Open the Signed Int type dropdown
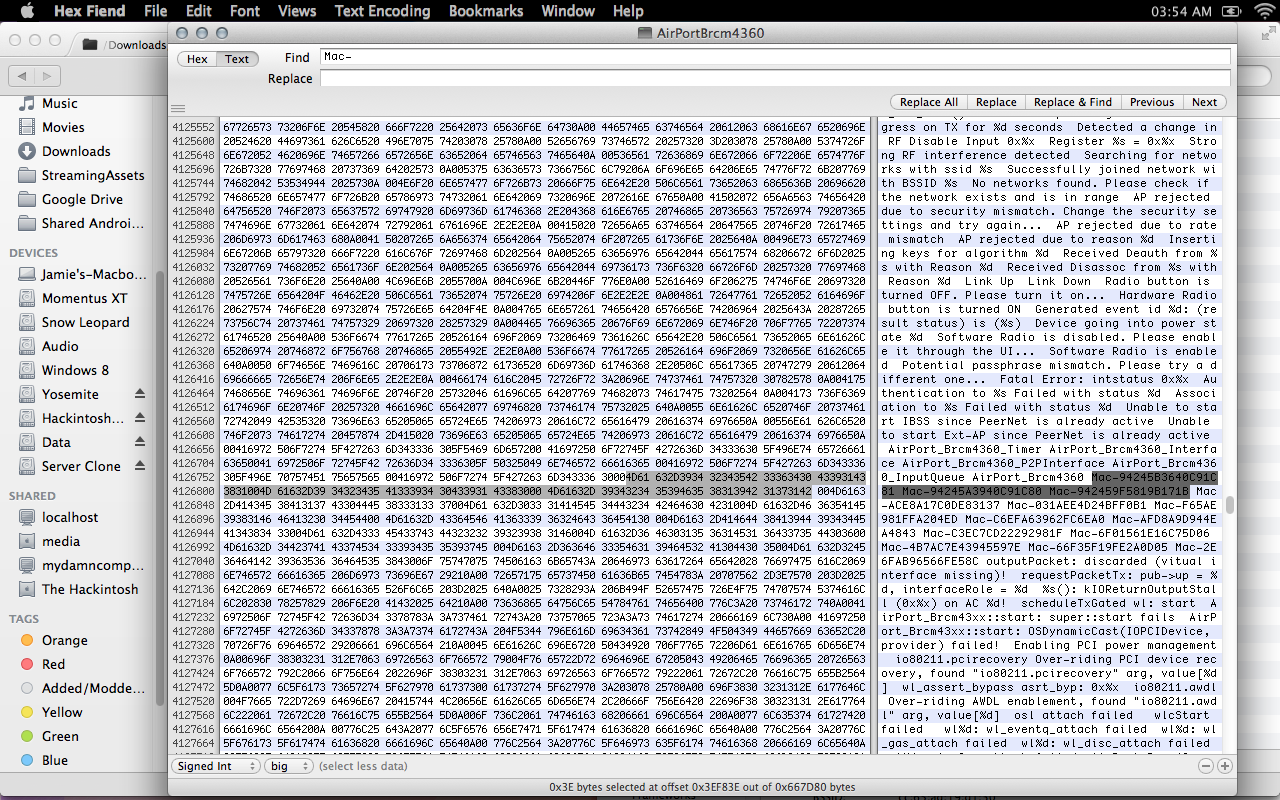 [x=215, y=766]
